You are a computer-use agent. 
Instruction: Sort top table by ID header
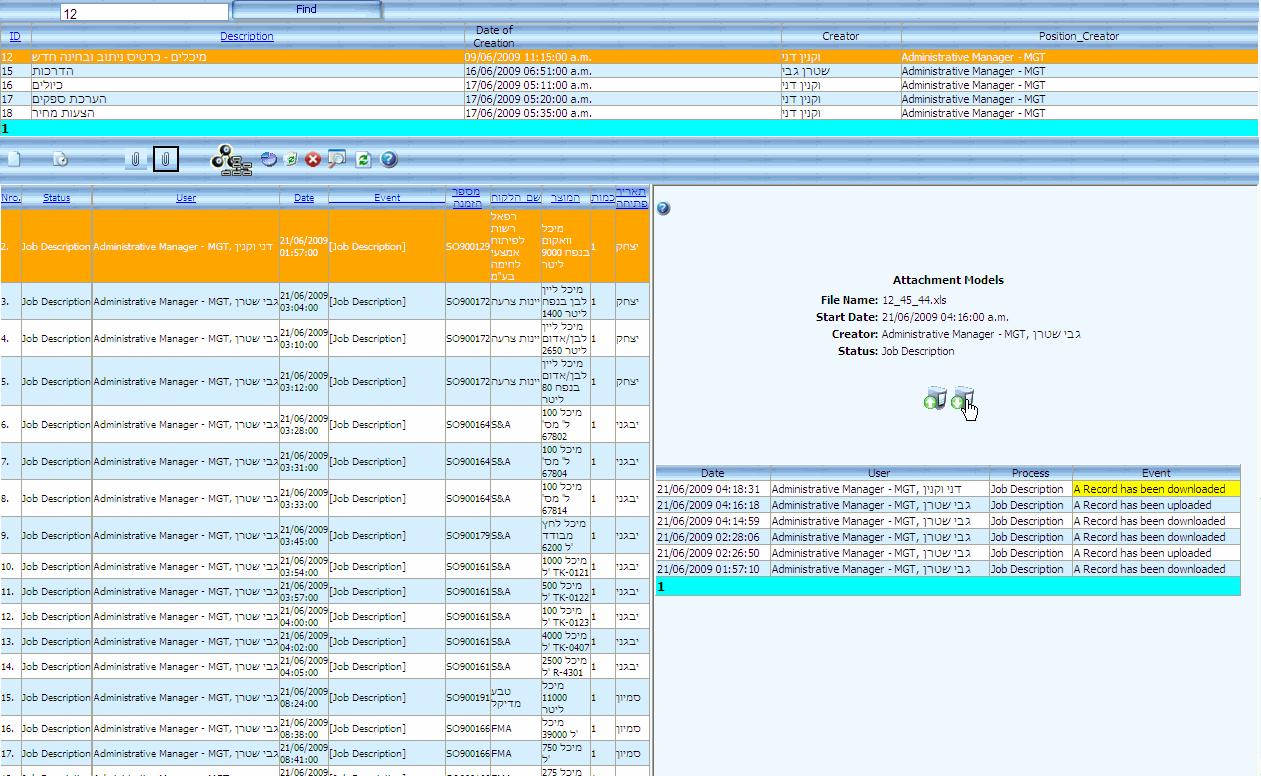pos(15,36)
